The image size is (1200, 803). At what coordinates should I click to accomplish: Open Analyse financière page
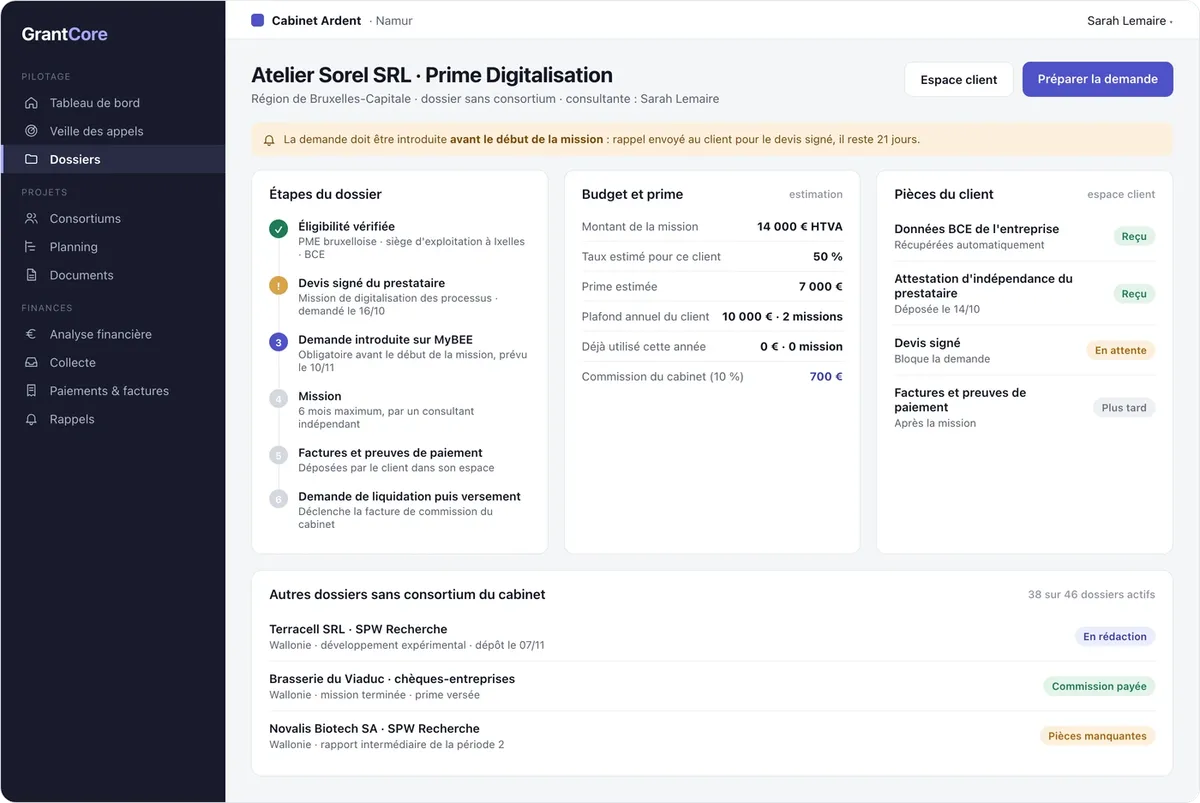coord(112,335)
